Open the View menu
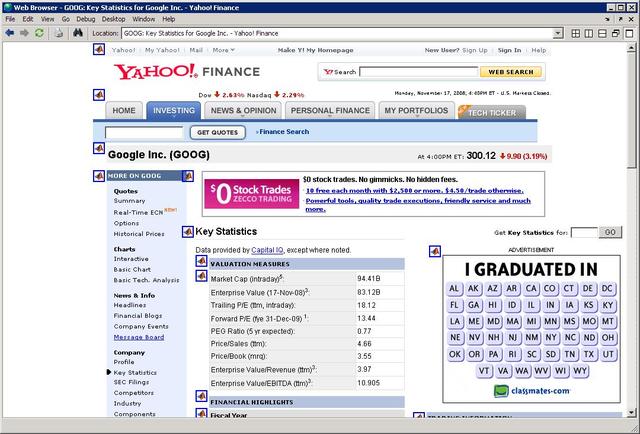Image resolution: width=640 pixels, height=434 pixels. [x=47, y=19]
